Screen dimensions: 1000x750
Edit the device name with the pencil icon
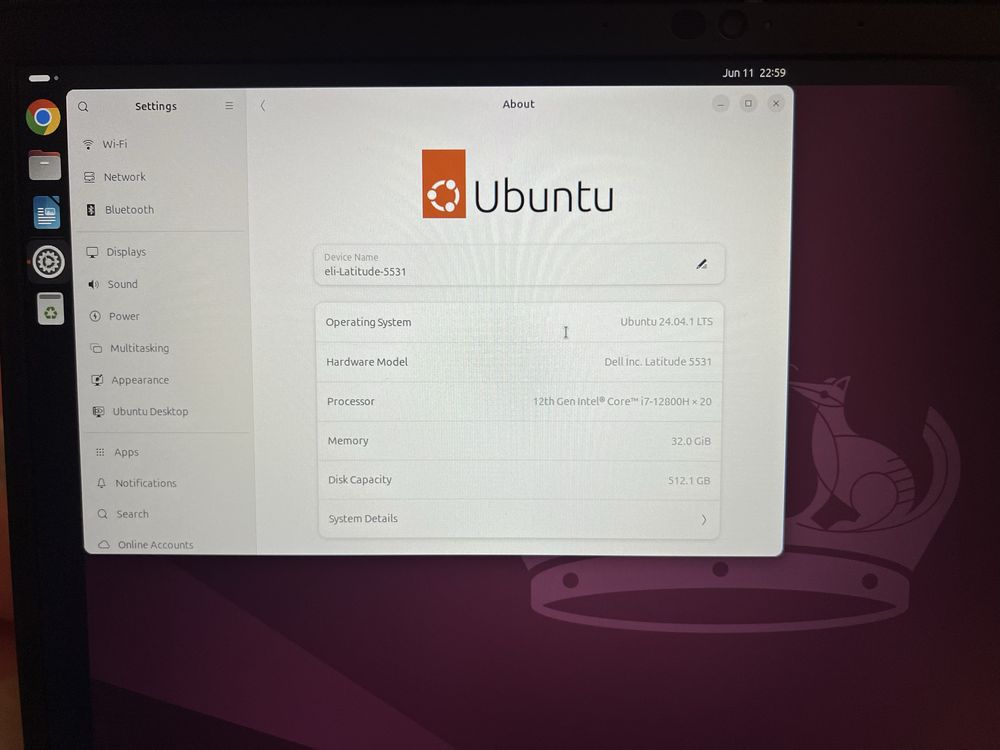click(702, 264)
